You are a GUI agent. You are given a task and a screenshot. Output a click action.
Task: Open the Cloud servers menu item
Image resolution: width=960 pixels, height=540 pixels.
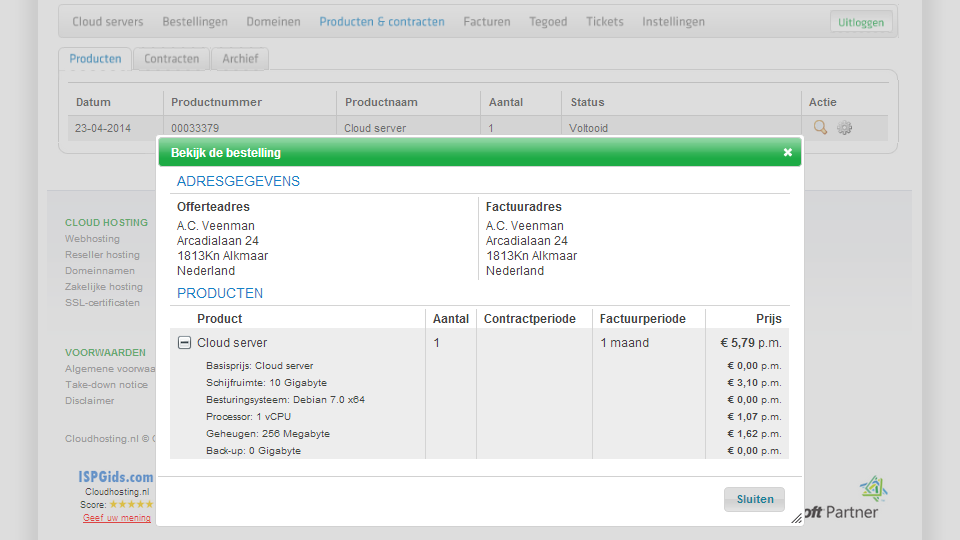(x=108, y=22)
